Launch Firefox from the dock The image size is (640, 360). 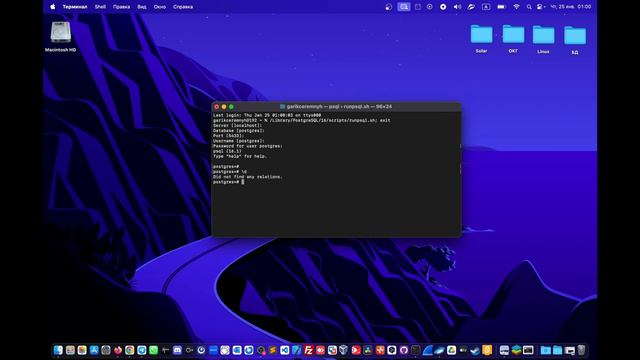(x=118, y=350)
